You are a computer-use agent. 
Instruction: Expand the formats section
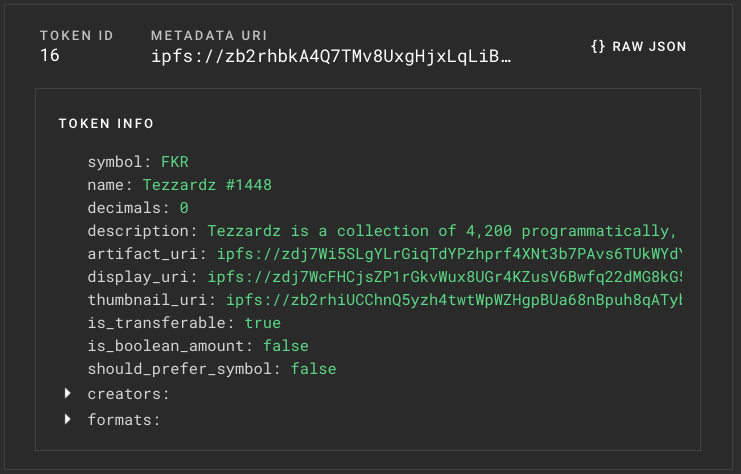pyautogui.click(x=124, y=420)
